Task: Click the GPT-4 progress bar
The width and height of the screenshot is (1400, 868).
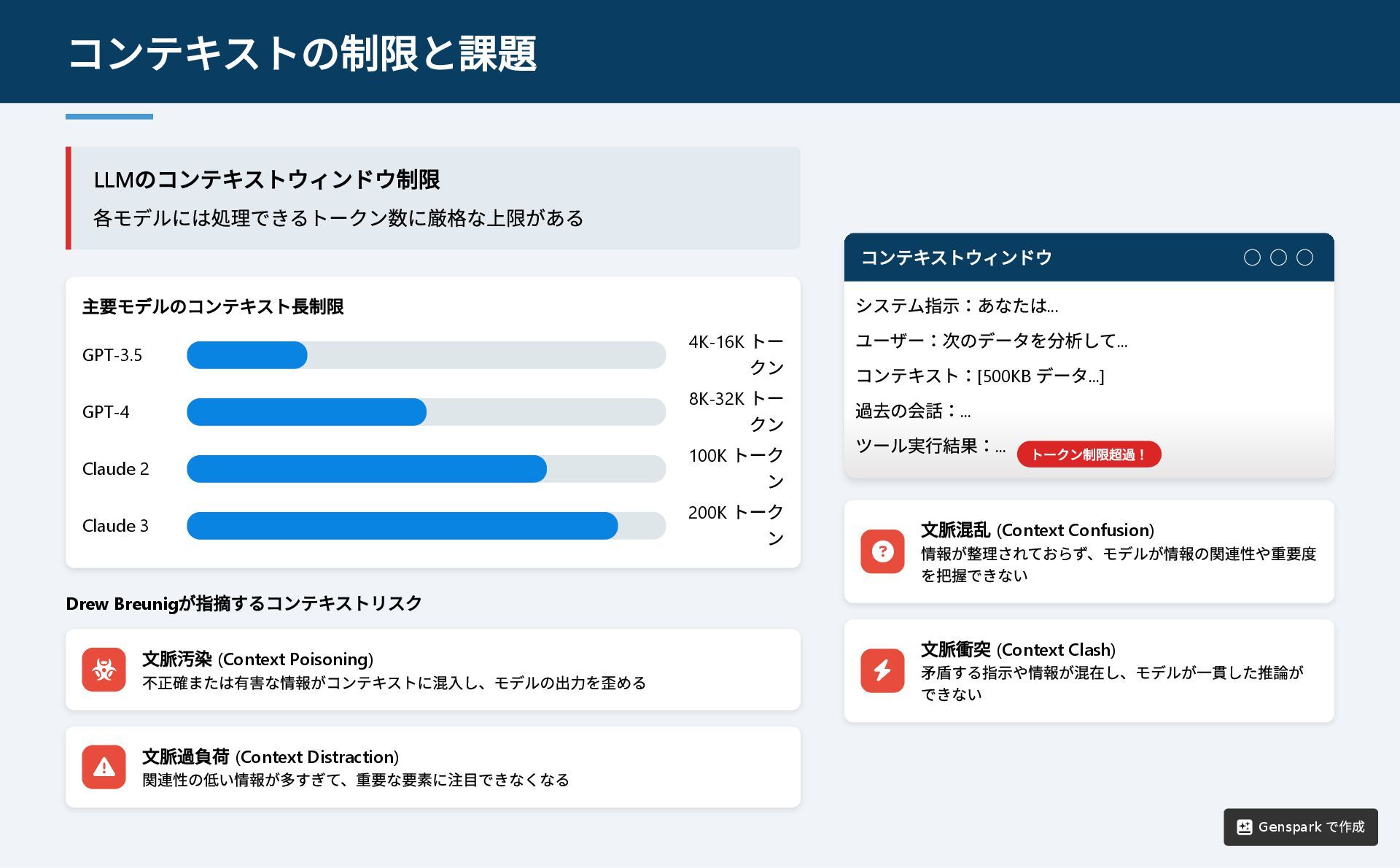Action: point(426,412)
